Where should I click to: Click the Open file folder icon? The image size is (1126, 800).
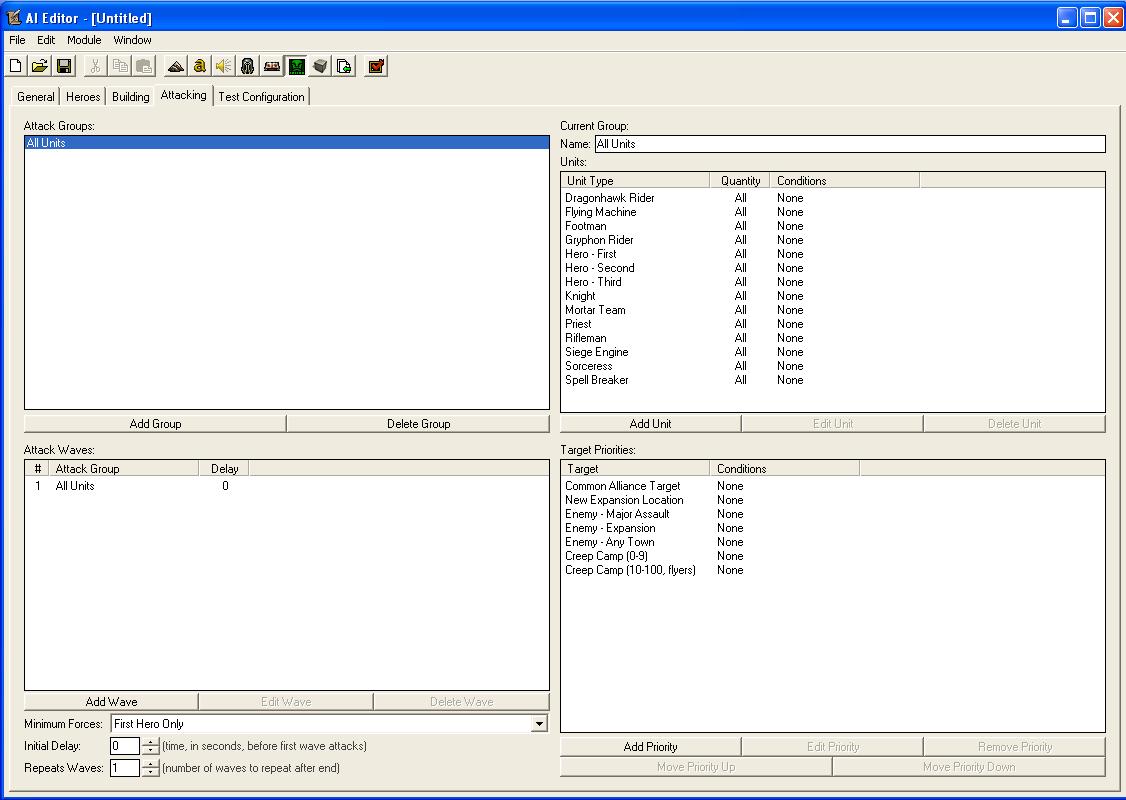(39, 66)
